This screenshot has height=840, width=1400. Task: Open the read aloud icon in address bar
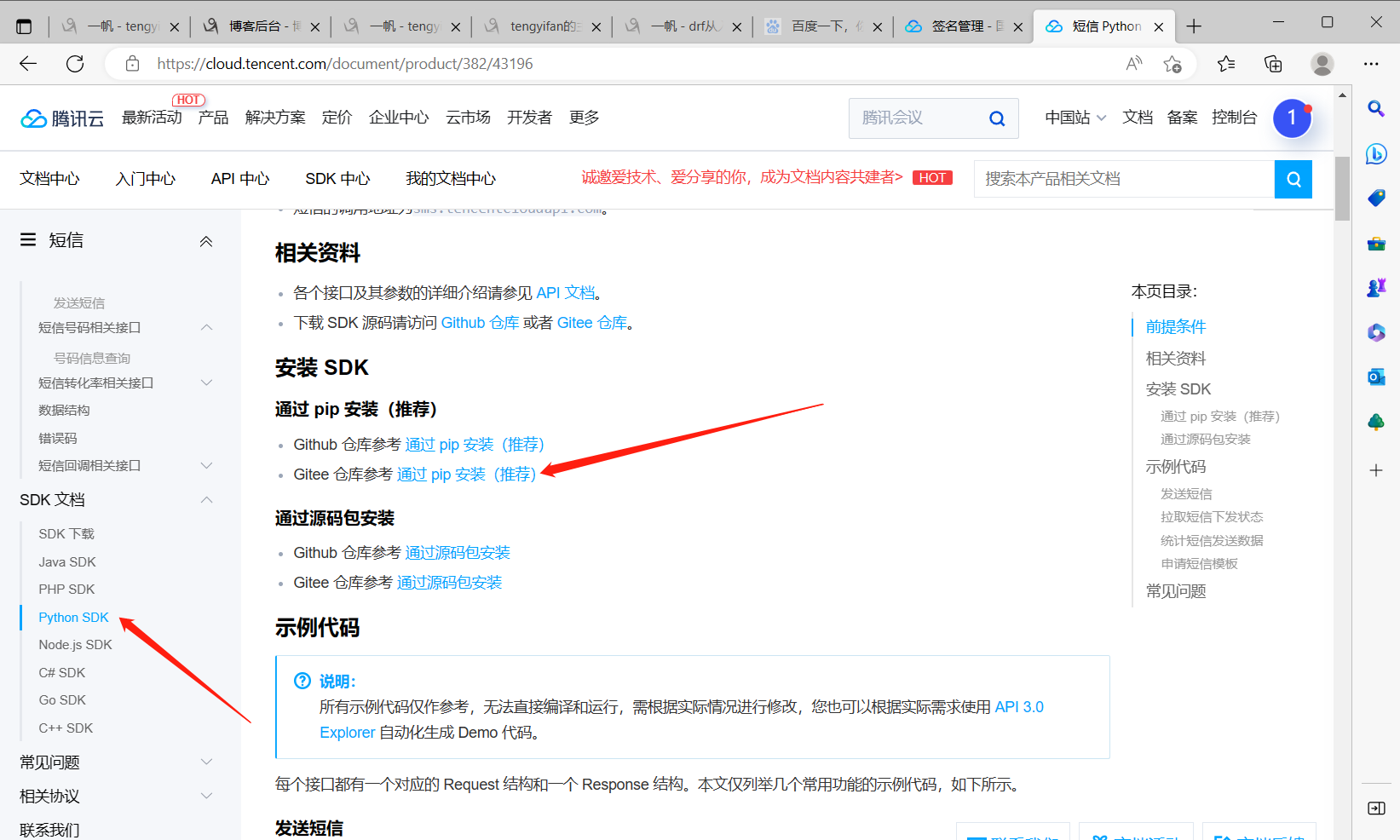click(1134, 64)
